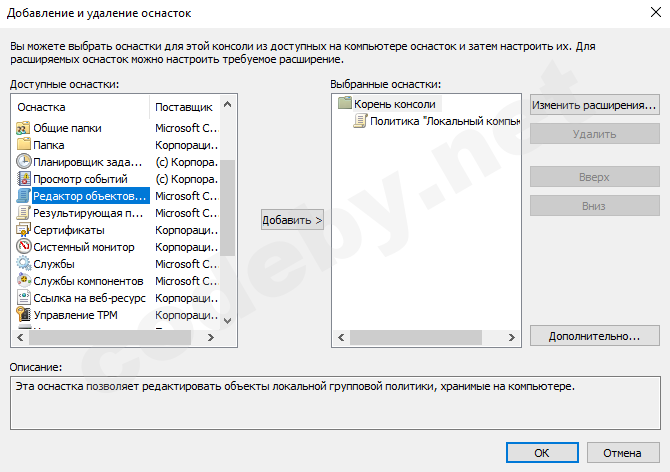Click the Просмотр событий icon
This screenshot has height=472, width=670.
click(23, 179)
